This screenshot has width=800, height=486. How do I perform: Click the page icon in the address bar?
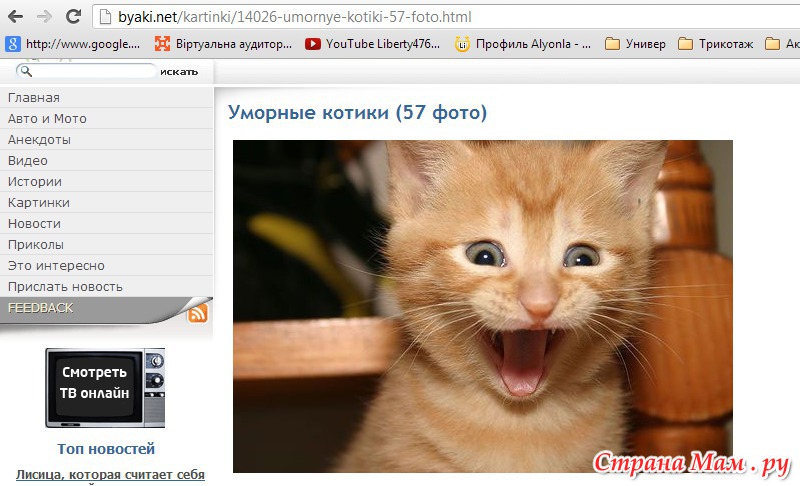[105, 17]
